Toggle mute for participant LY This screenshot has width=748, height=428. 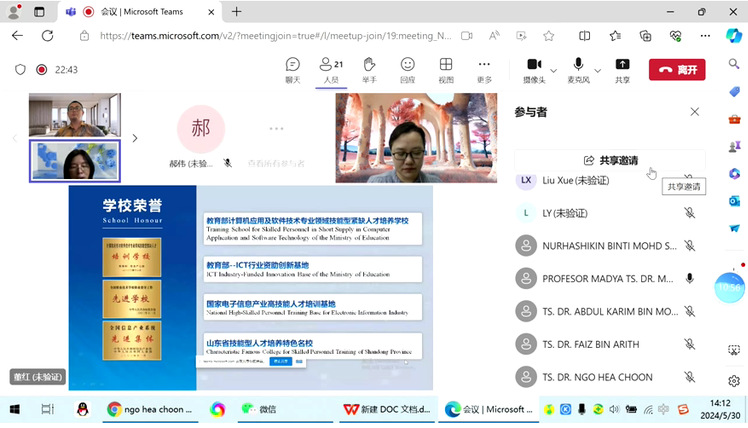[x=689, y=213]
